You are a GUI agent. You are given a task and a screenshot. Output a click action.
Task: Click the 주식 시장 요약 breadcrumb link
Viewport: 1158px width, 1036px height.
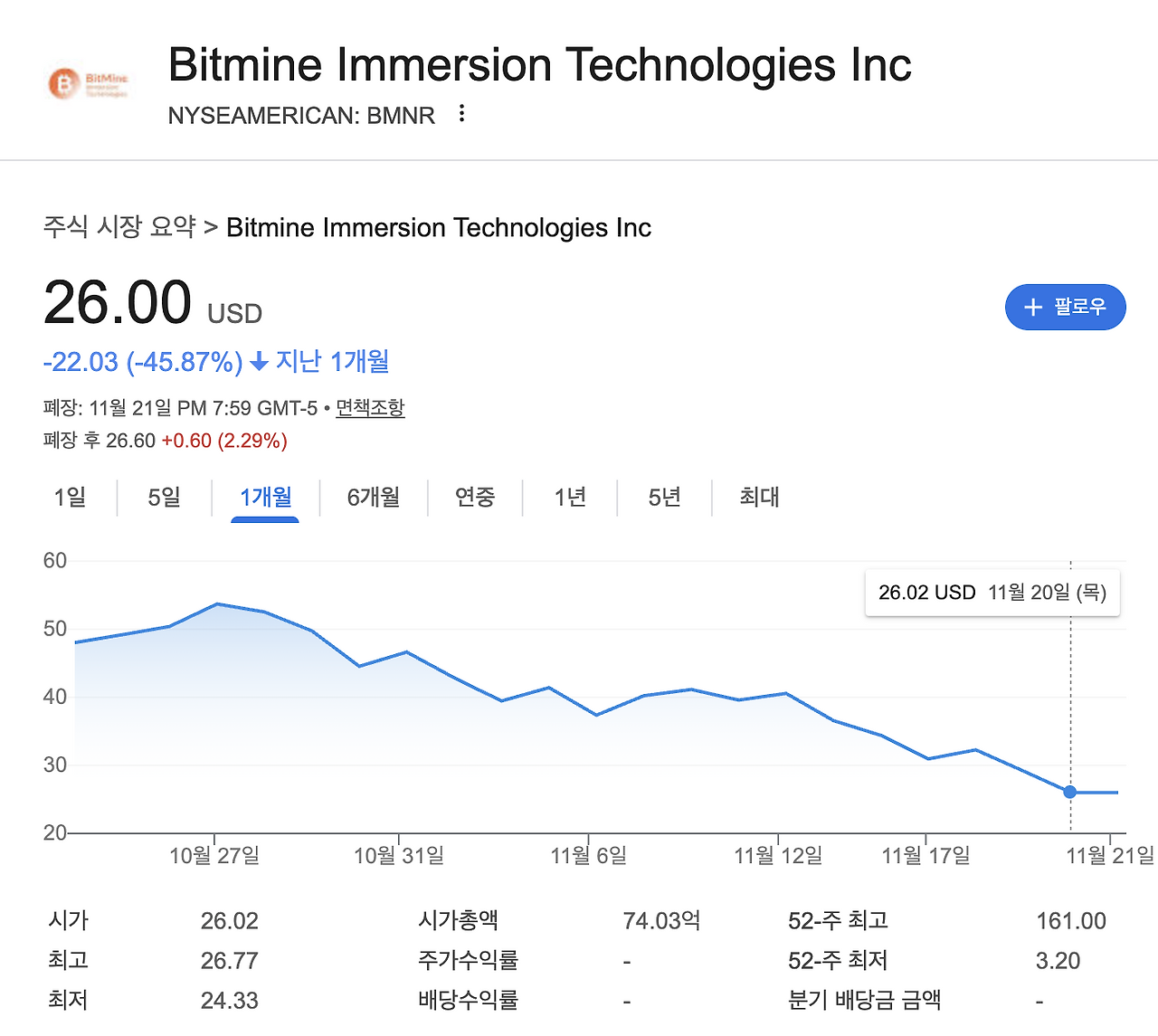pos(119,227)
